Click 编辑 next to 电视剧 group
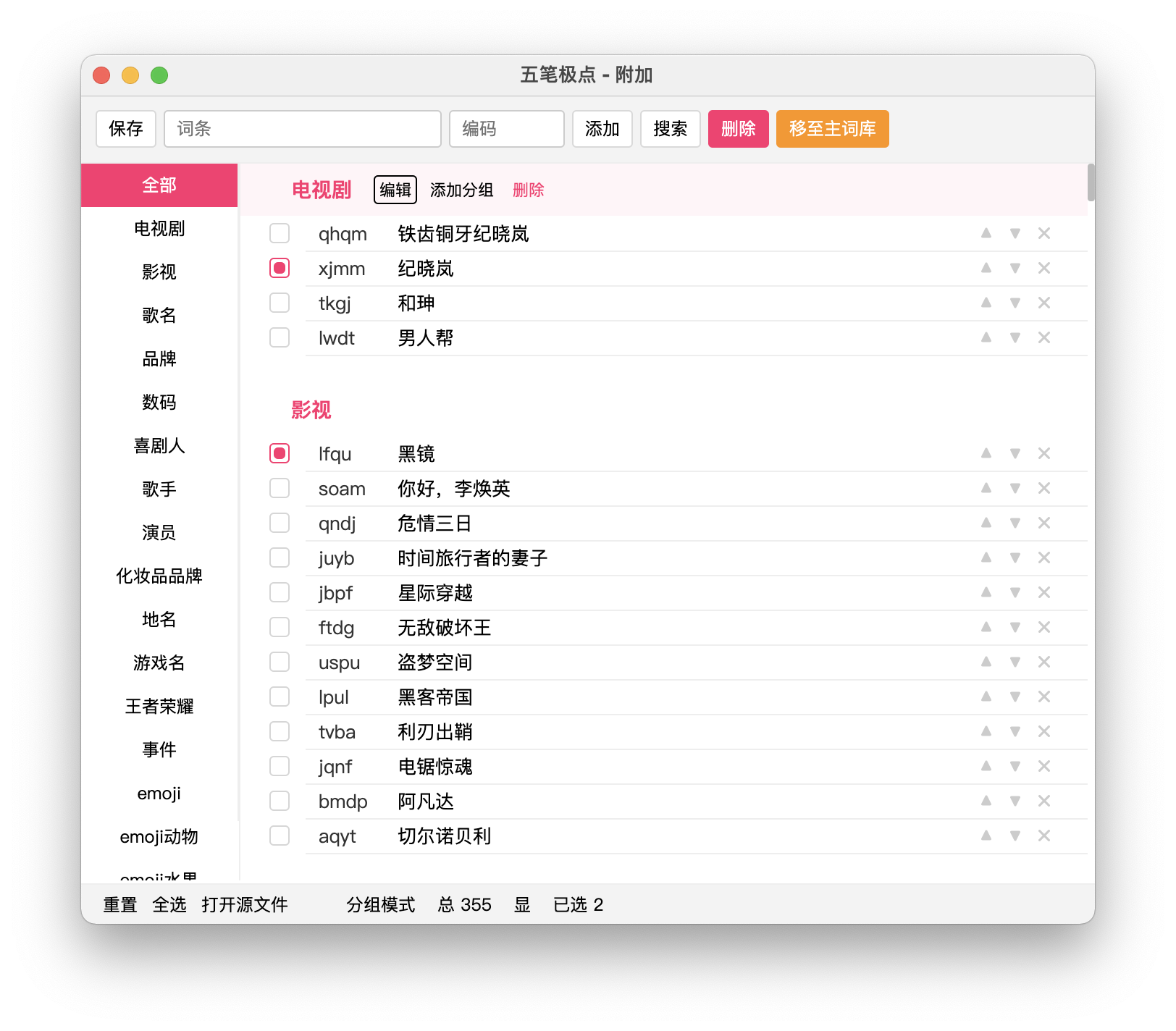 coord(395,190)
